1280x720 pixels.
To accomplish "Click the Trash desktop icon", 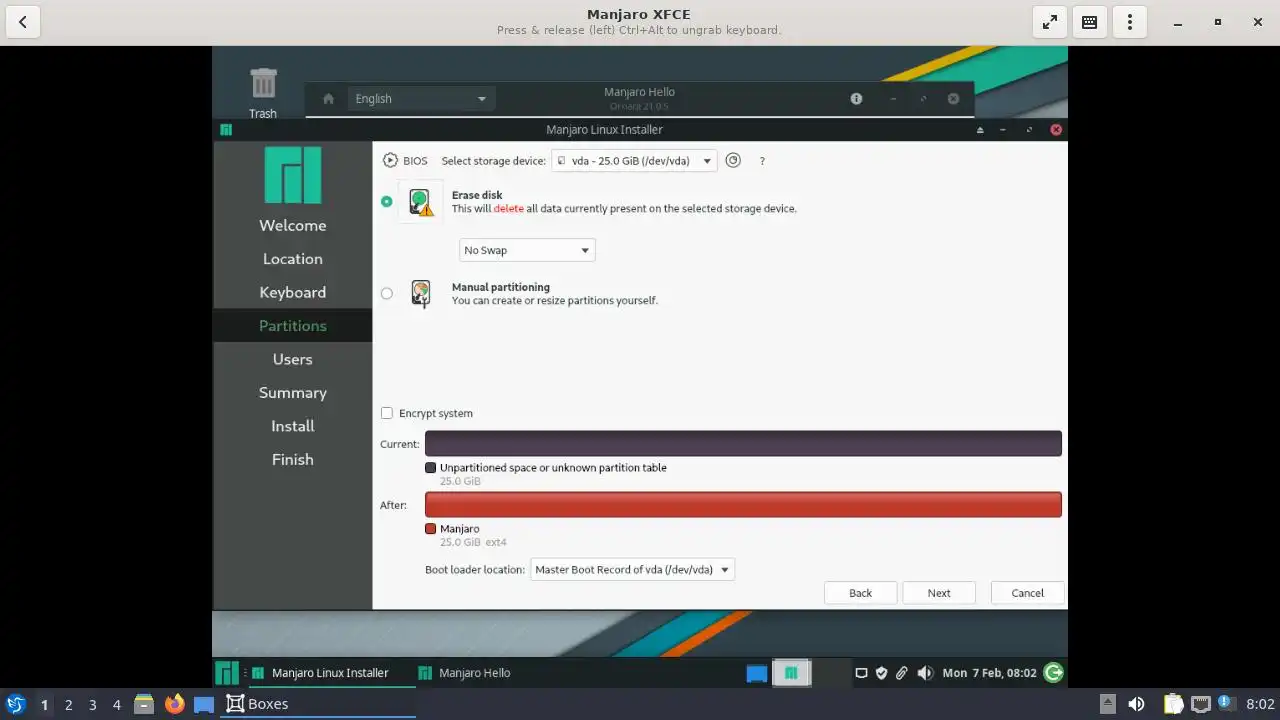I will coord(263,92).
